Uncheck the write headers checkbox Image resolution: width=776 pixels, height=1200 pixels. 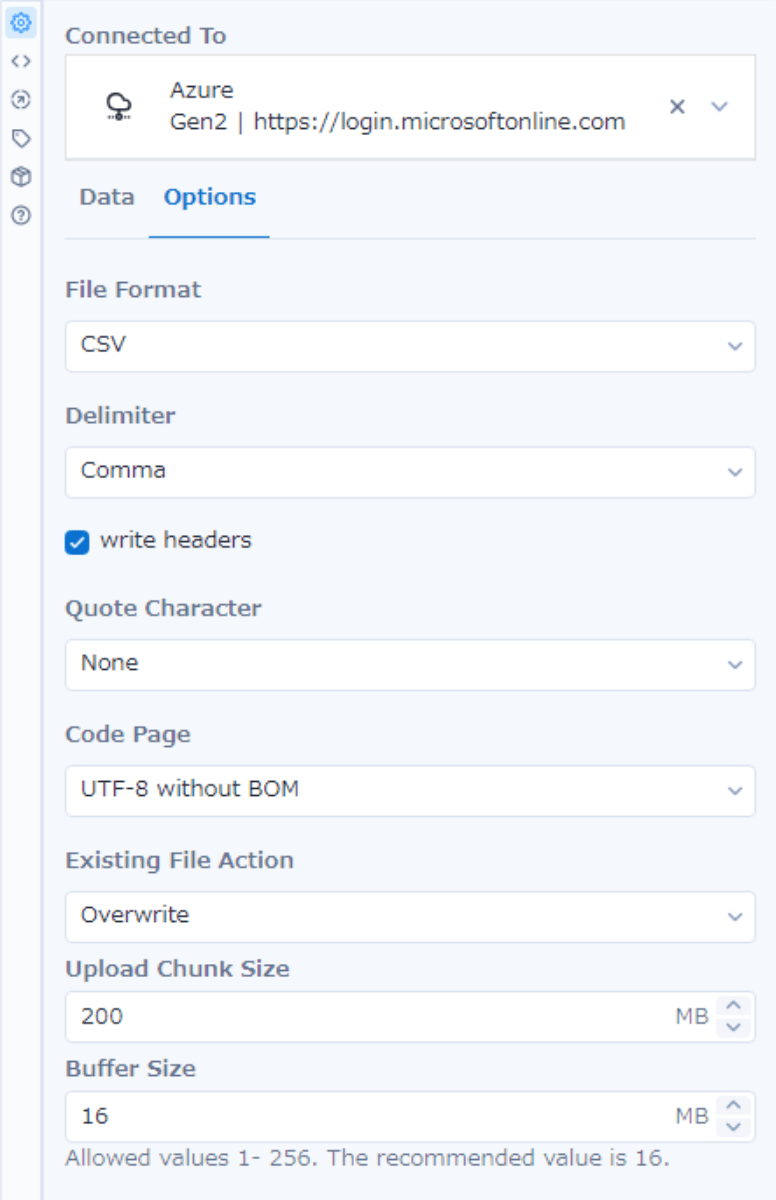coord(80,540)
